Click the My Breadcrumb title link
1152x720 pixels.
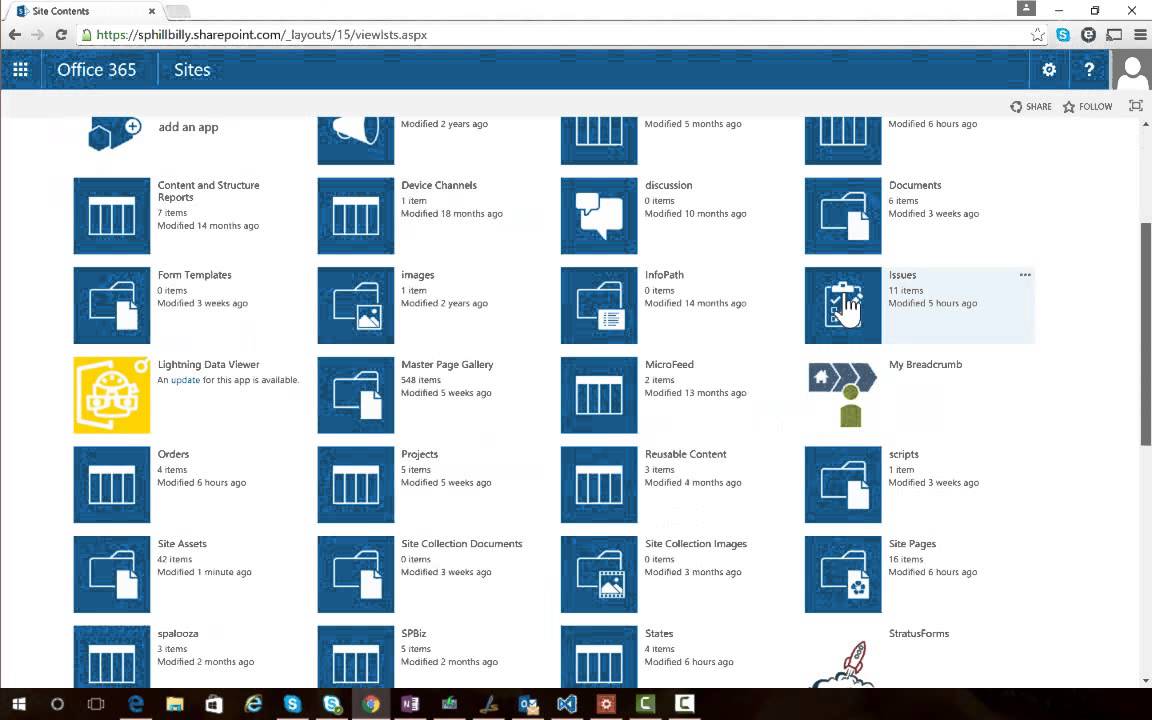[x=925, y=364]
